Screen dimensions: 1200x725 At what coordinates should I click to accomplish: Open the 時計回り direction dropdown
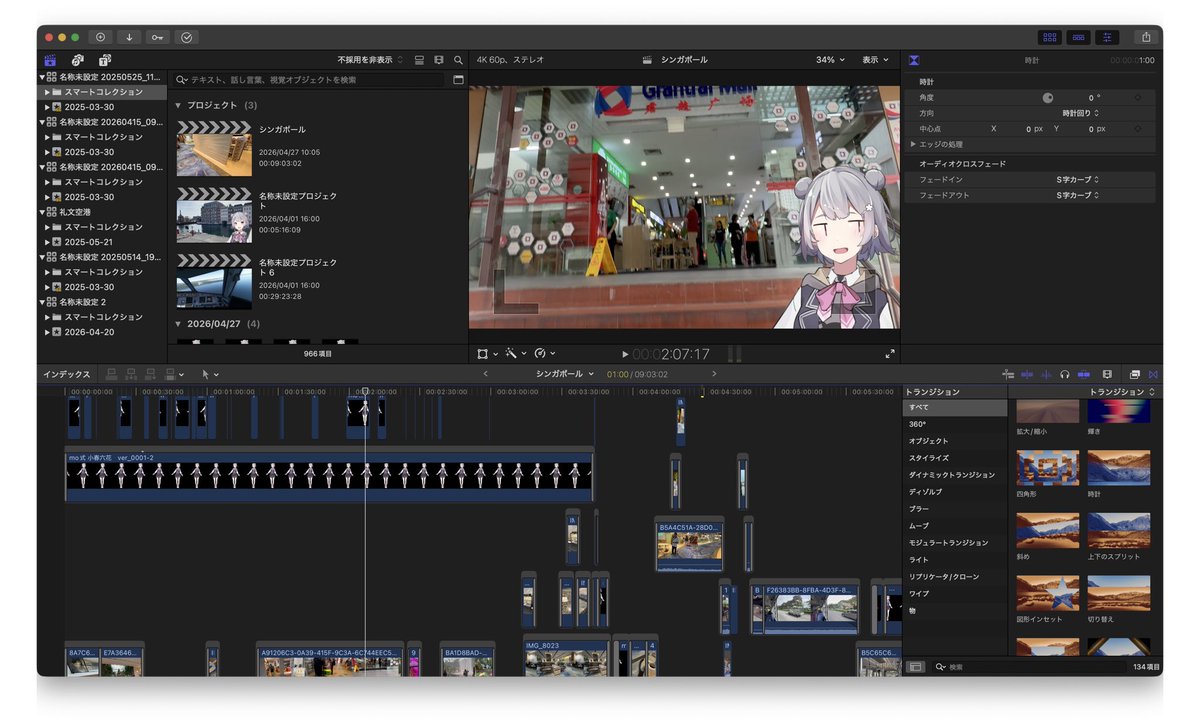(1080, 113)
